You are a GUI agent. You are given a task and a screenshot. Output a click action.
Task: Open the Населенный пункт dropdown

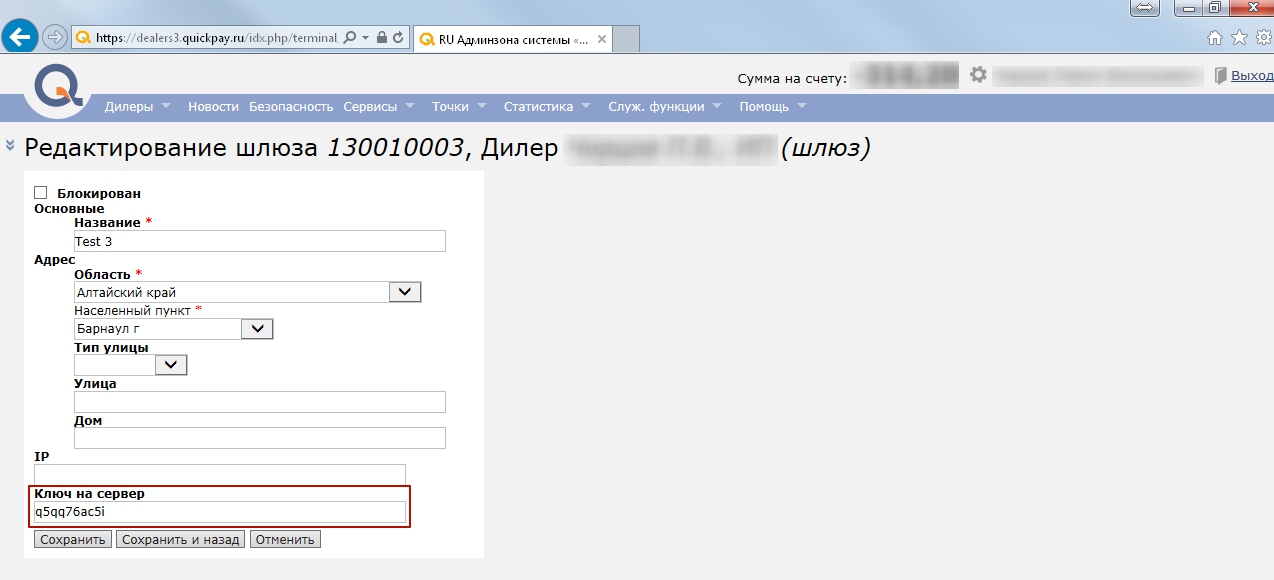click(257, 329)
